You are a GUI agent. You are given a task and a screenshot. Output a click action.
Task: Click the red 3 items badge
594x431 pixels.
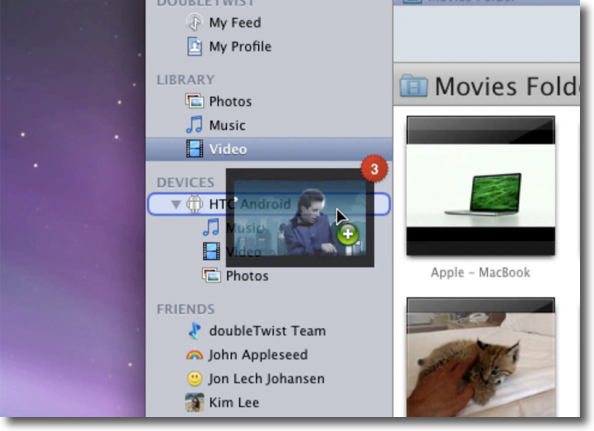pyautogui.click(x=374, y=169)
